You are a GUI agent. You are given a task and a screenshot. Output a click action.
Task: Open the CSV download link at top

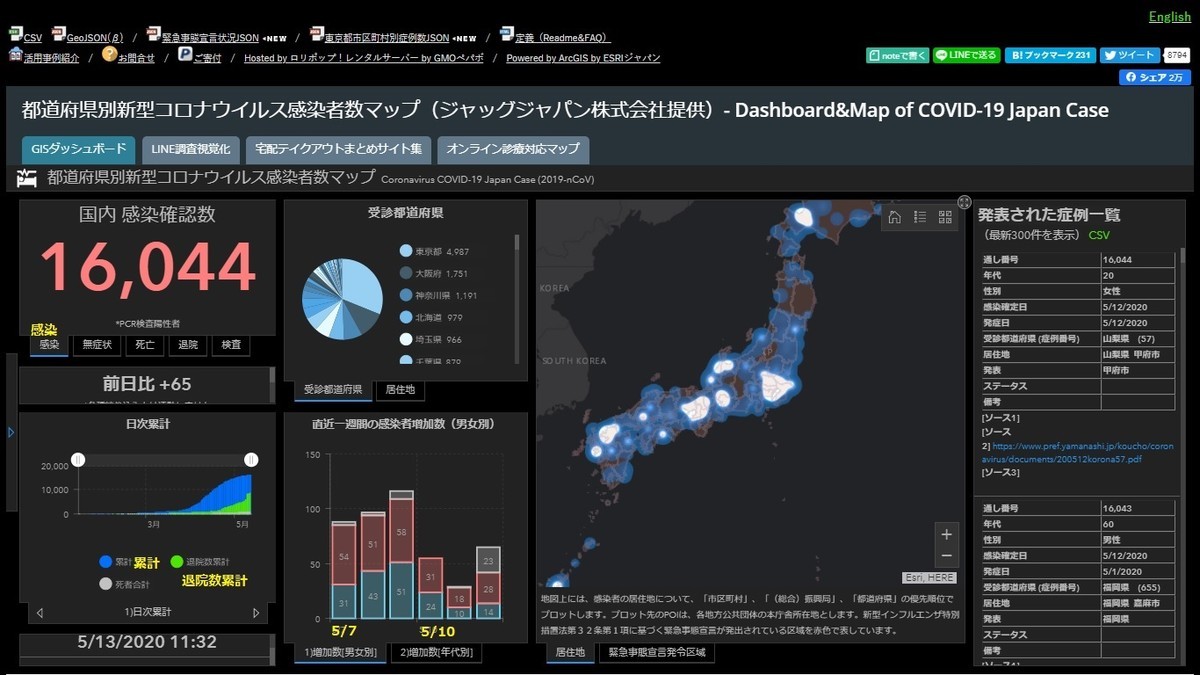click(33, 37)
